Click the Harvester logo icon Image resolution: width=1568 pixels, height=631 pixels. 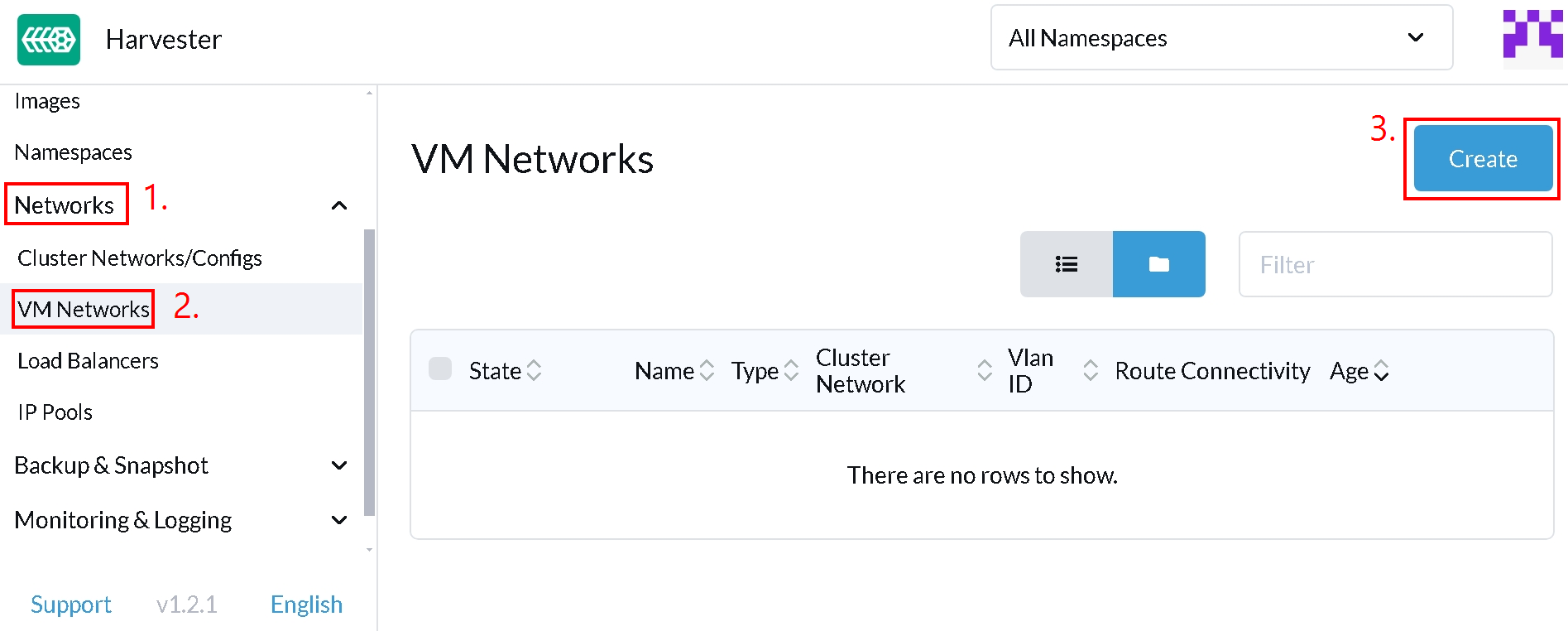click(x=49, y=40)
